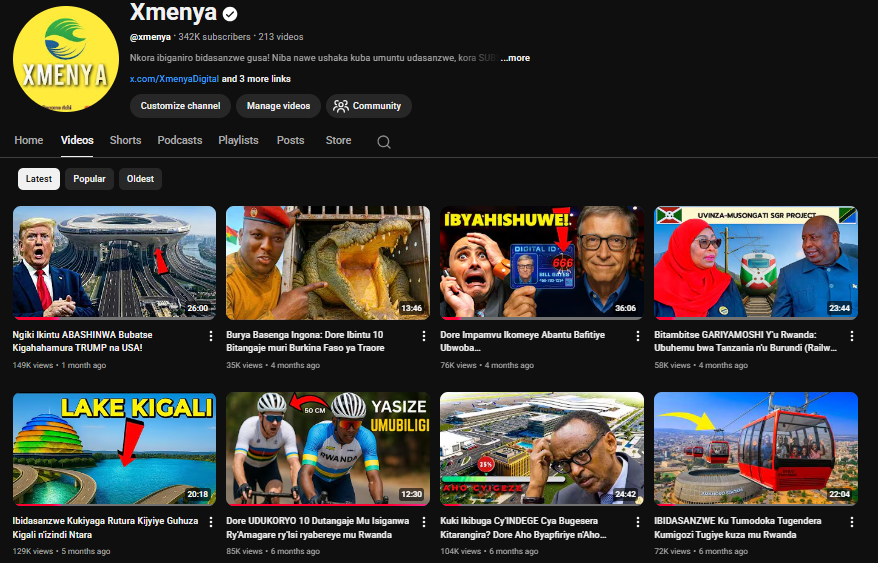The image size is (878, 563).
Task: Open the Playlists tab
Action: click(x=239, y=140)
